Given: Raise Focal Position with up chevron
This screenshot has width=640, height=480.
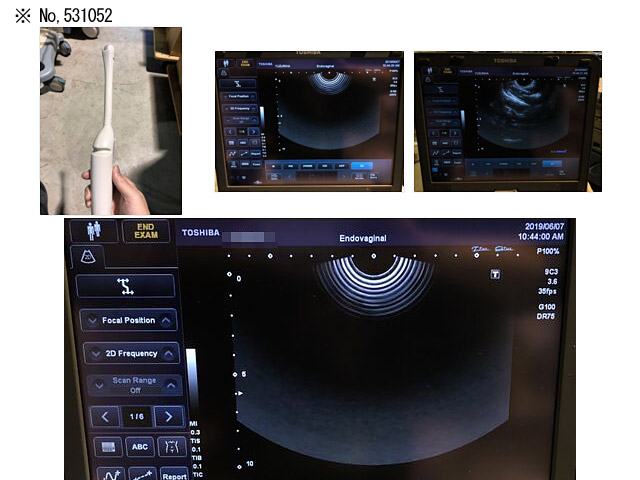Looking at the screenshot, I should click(x=166, y=320).
